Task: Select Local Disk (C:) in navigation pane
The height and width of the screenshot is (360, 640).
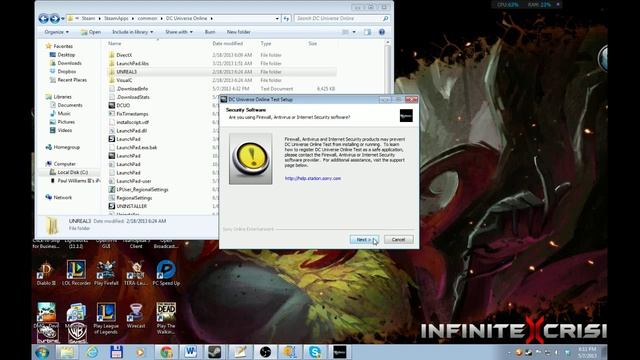Action: pos(72,172)
